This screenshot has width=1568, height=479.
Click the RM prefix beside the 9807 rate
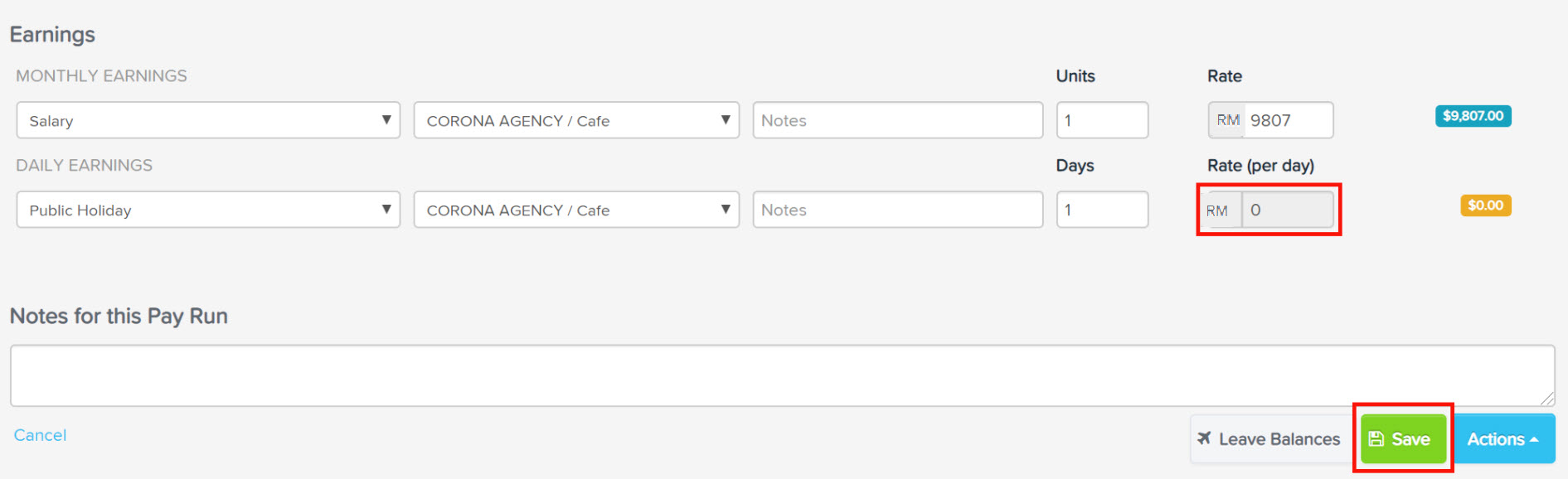tap(1227, 120)
